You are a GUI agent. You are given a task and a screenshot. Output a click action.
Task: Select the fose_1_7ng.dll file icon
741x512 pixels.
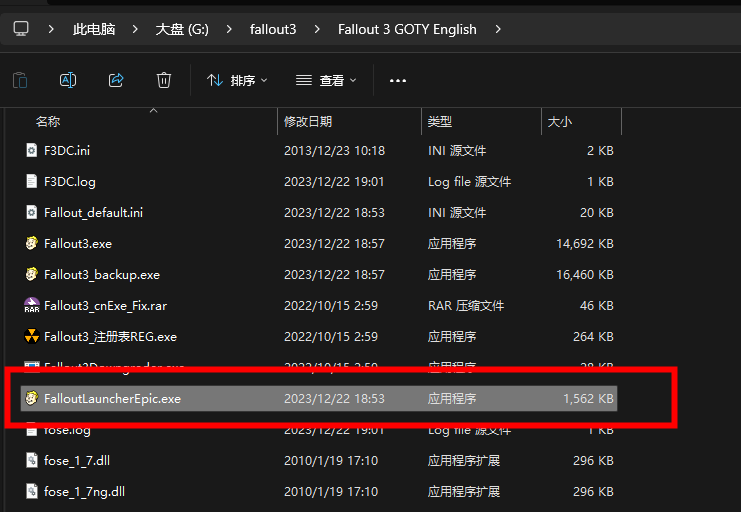[32, 491]
